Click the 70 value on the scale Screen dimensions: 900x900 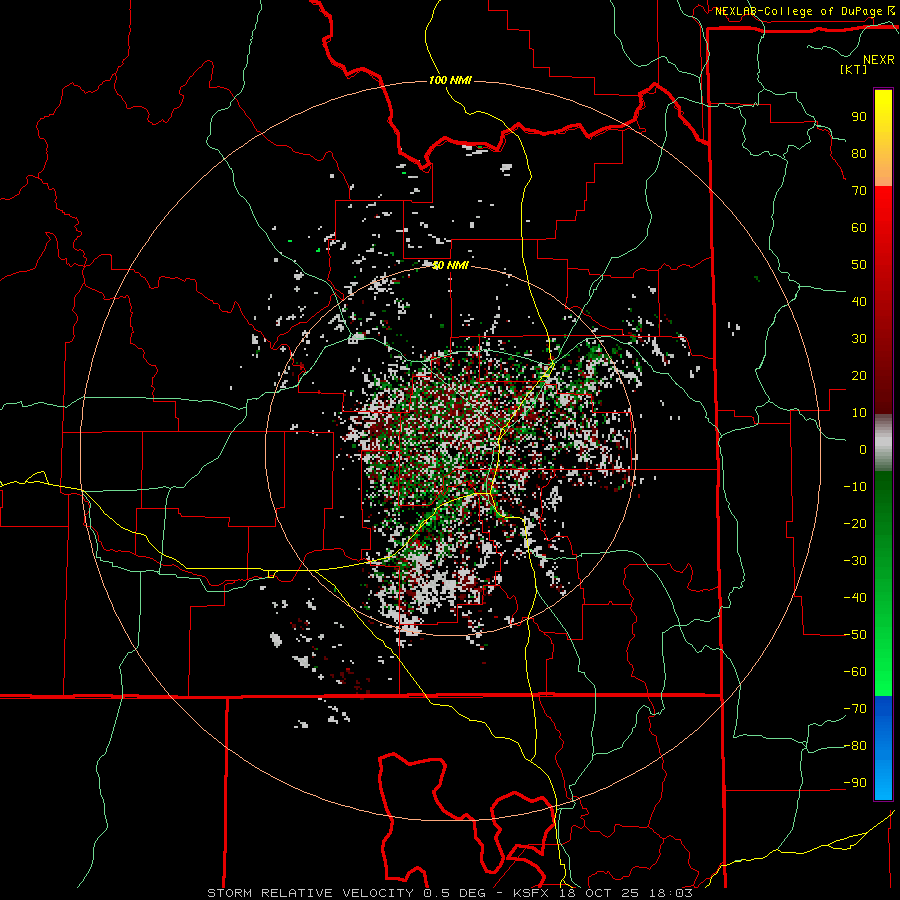[x=859, y=191]
